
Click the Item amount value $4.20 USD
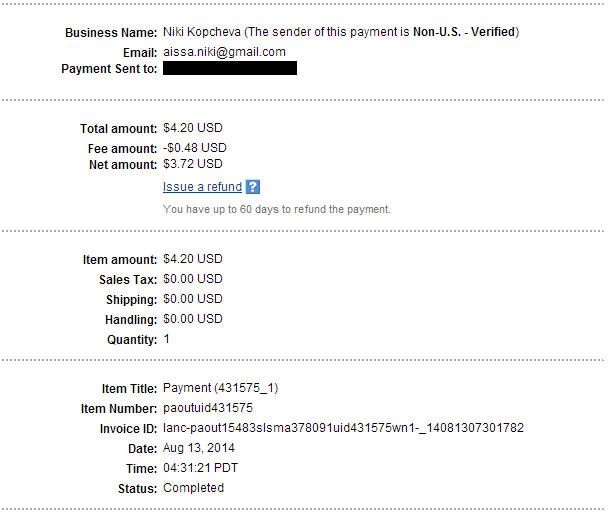click(193, 260)
